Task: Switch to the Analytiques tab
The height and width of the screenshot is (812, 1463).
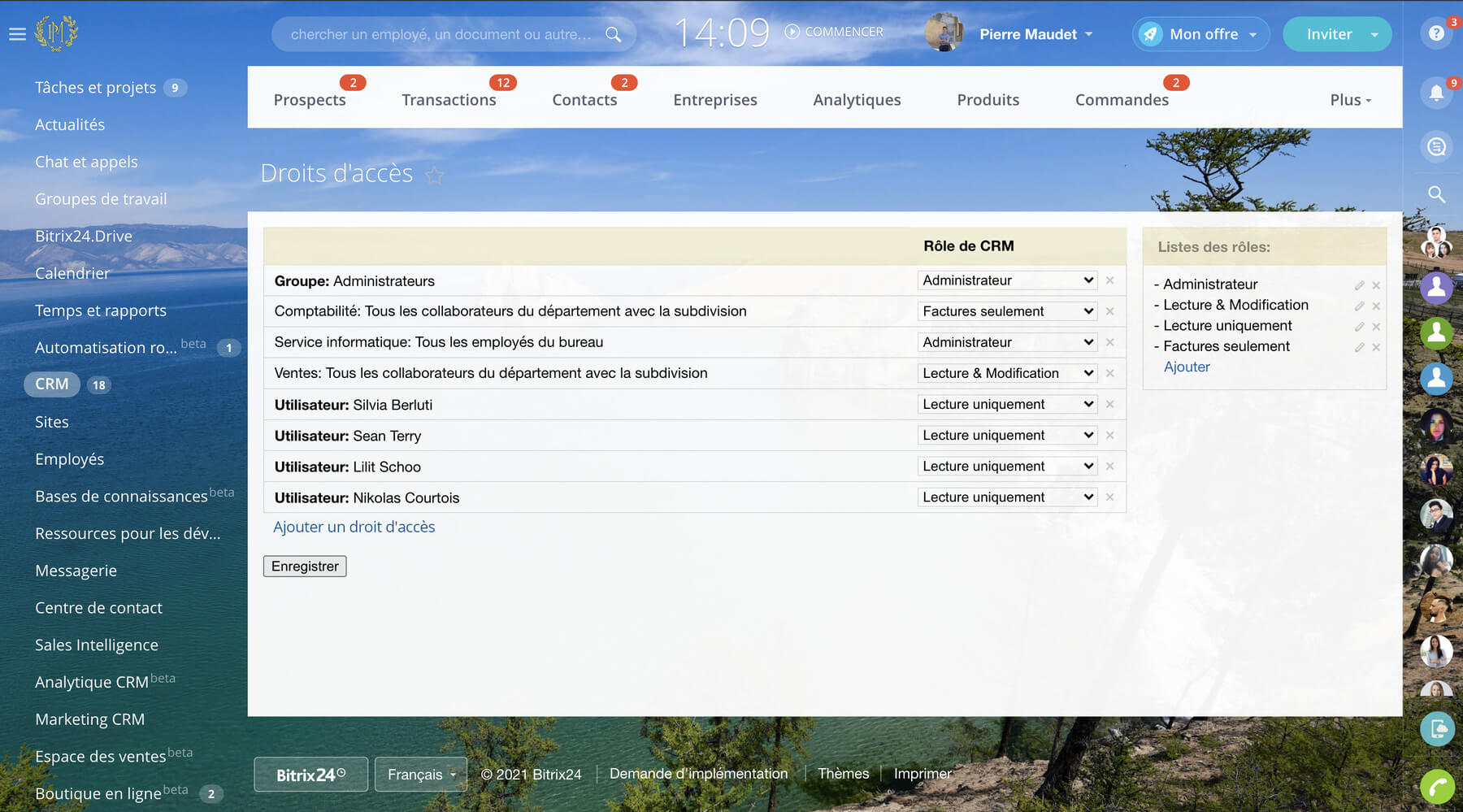Action: [x=857, y=100]
